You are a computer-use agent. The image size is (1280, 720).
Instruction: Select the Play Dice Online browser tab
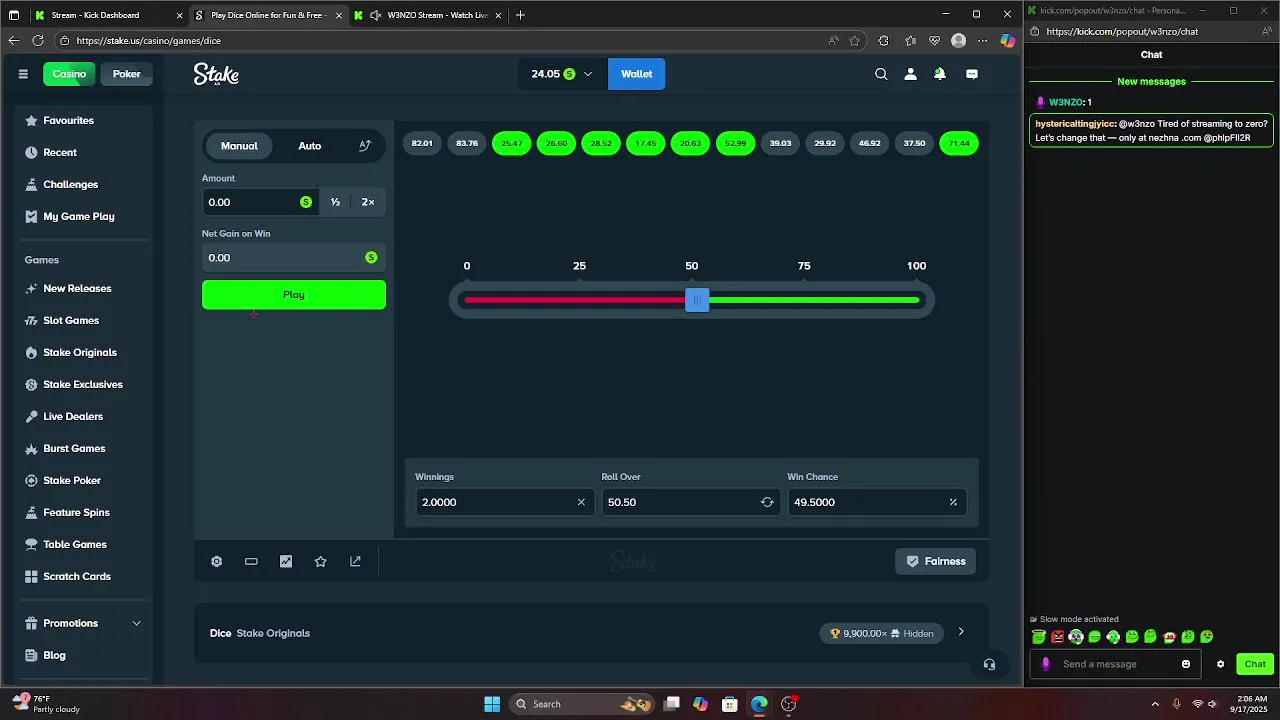click(267, 15)
